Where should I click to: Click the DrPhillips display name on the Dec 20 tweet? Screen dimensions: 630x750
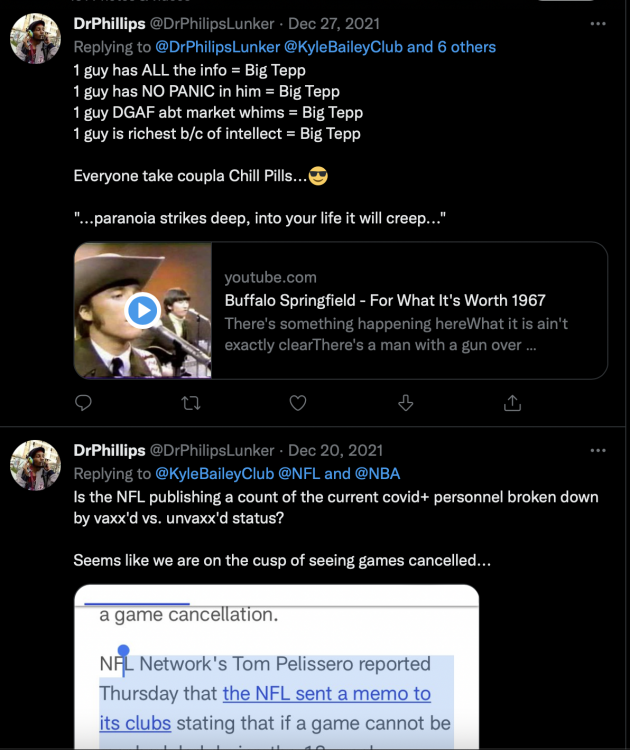tap(109, 451)
